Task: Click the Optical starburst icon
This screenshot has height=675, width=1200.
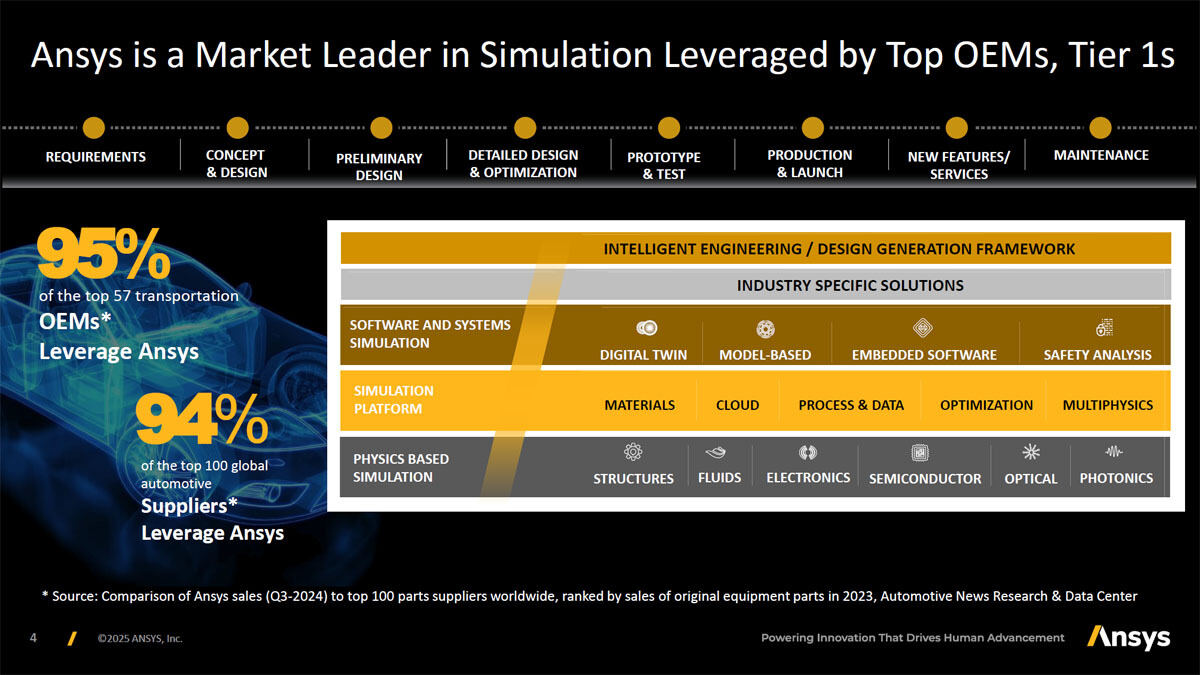Action: 1031,452
